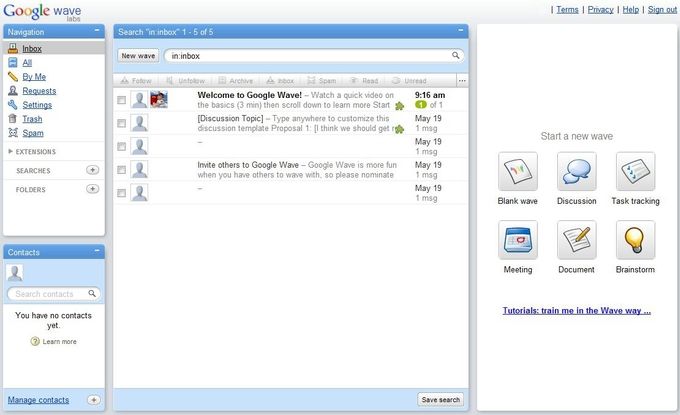Click the green unread count badge
The width and height of the screenshot is (680, 415).
[421, 105]
